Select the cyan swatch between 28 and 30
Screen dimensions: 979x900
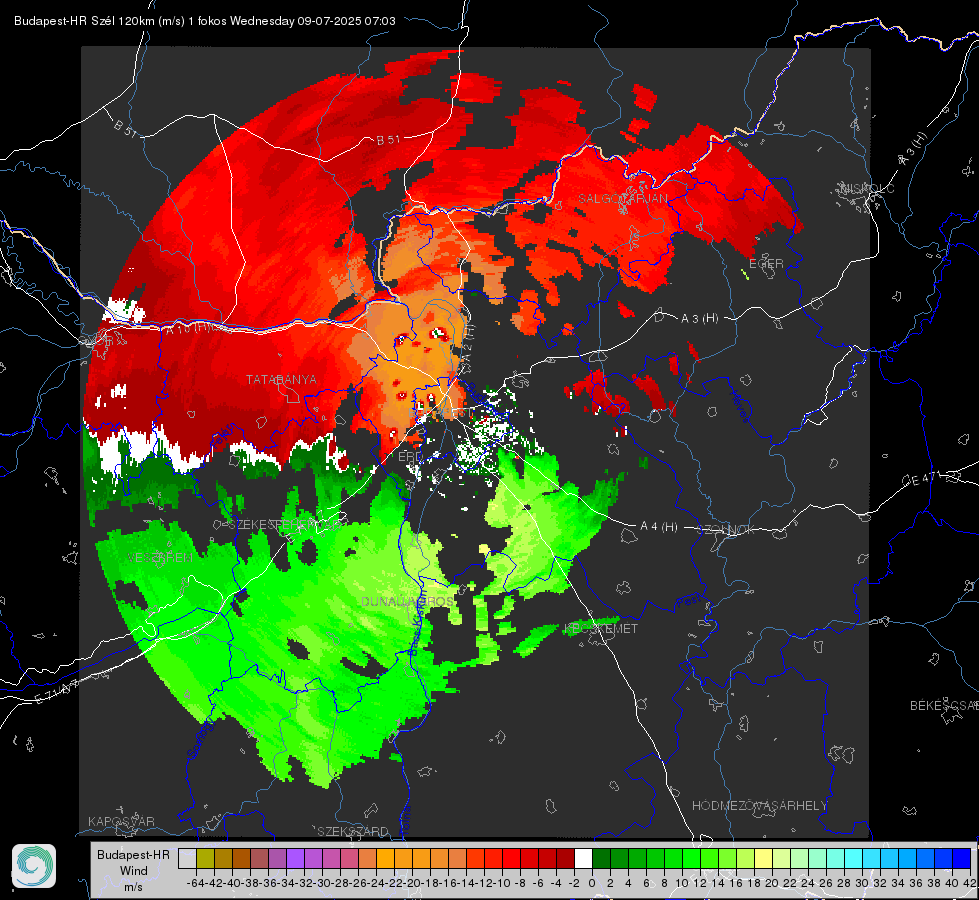(x=854, y=858)
